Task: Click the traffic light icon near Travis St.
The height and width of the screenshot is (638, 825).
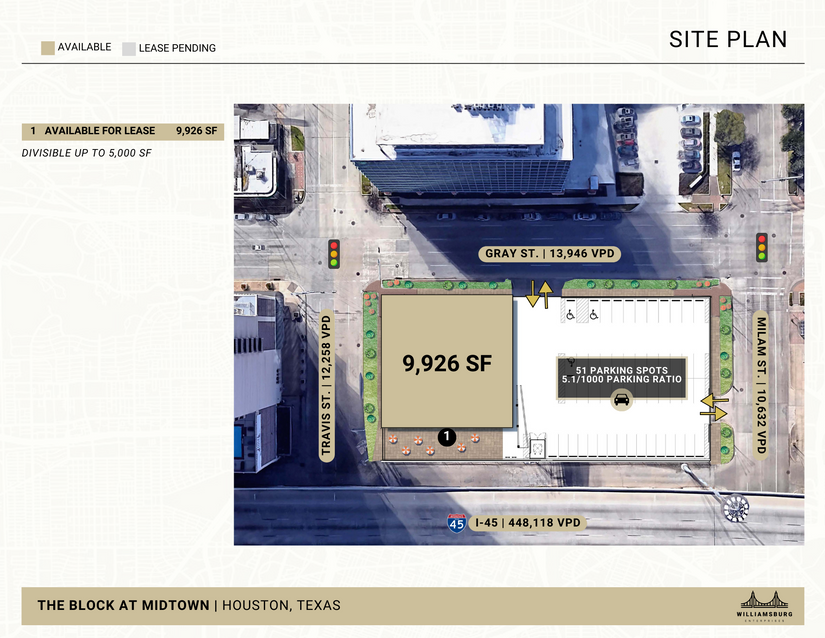Action: (334, 254)
